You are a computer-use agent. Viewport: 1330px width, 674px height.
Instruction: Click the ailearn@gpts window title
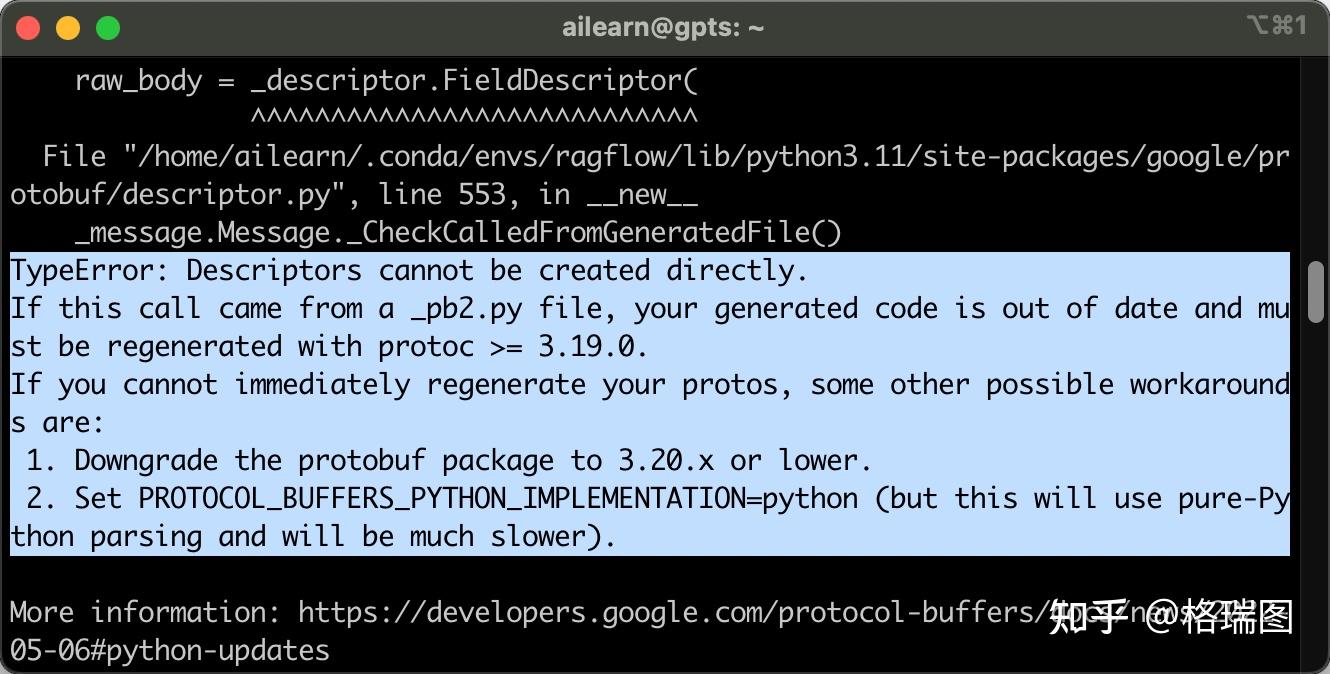click(663, 28)
